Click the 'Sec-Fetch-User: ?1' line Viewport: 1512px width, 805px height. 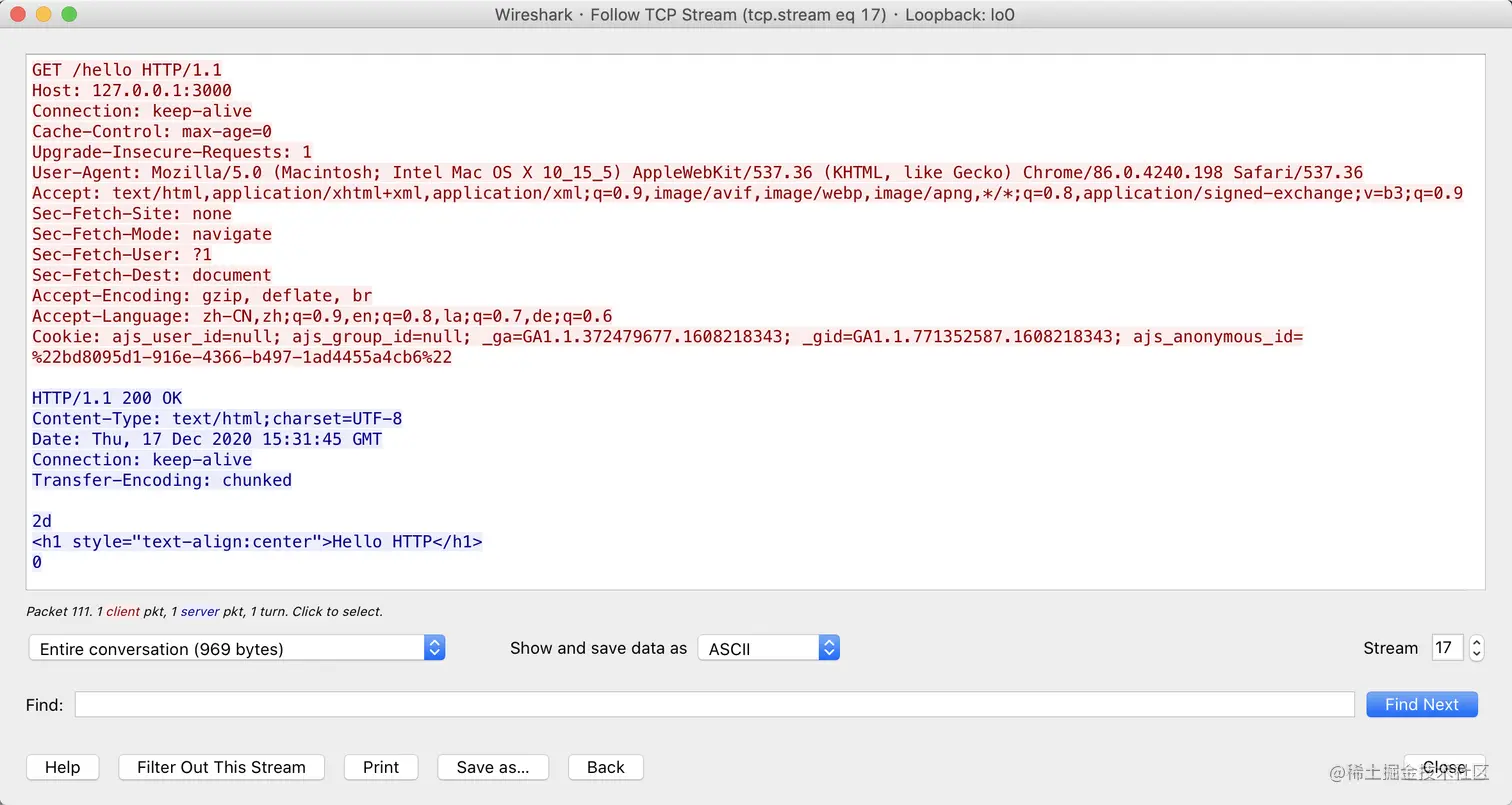122,254
